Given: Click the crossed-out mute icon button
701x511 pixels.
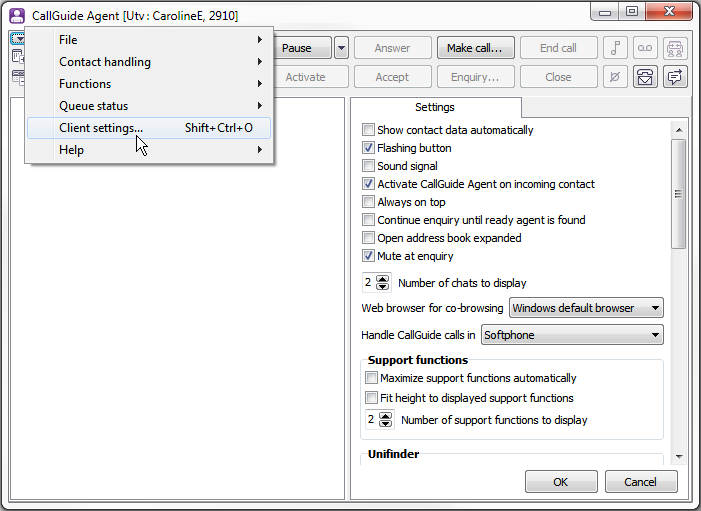Looking at the screenshot, I should (615, 77).
